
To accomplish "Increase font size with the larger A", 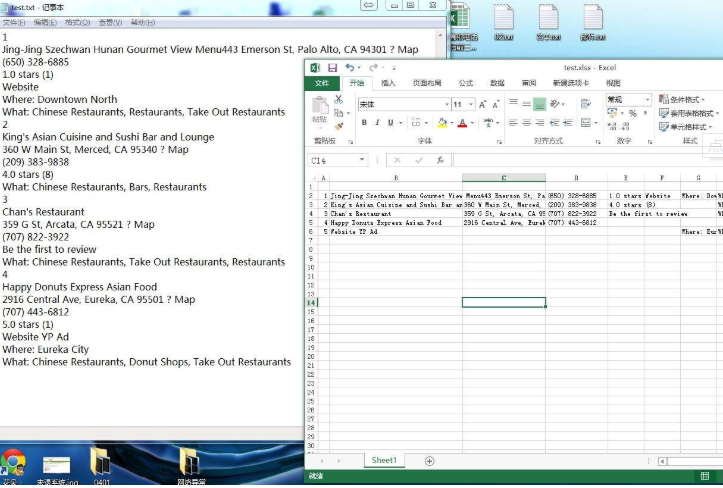I will point(482,105).
